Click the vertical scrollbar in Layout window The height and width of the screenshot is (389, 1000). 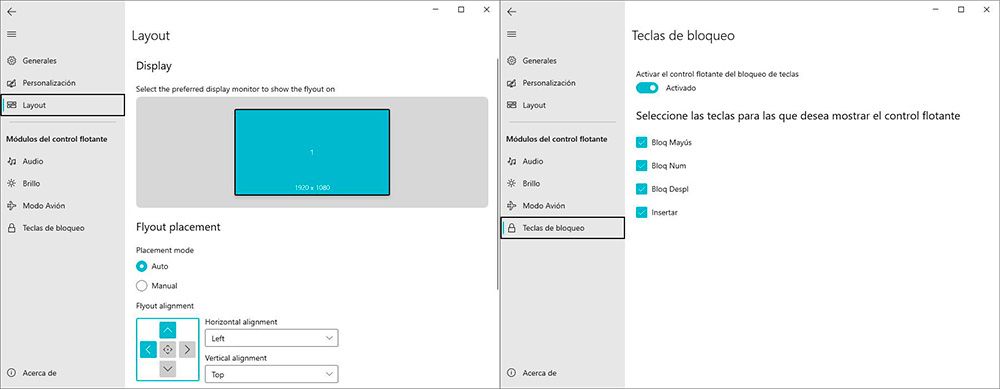point(497,173)
